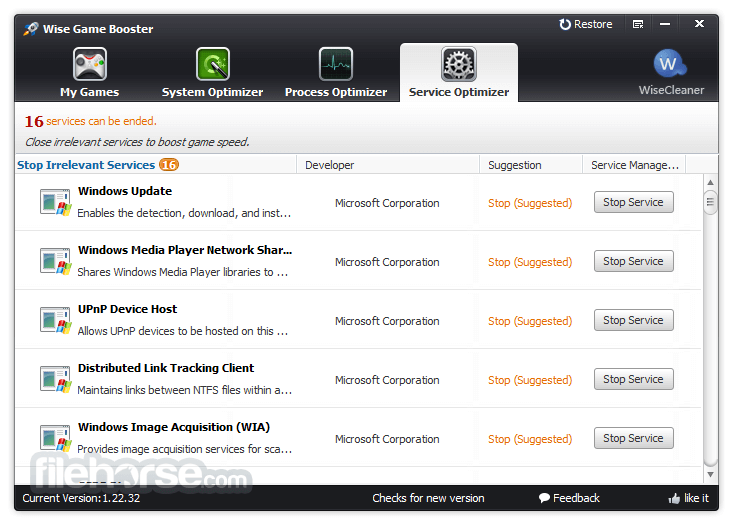Viewport: 732px width, 524px height.
Task: Switch to the My Games tab label
Action: [90, 92]
